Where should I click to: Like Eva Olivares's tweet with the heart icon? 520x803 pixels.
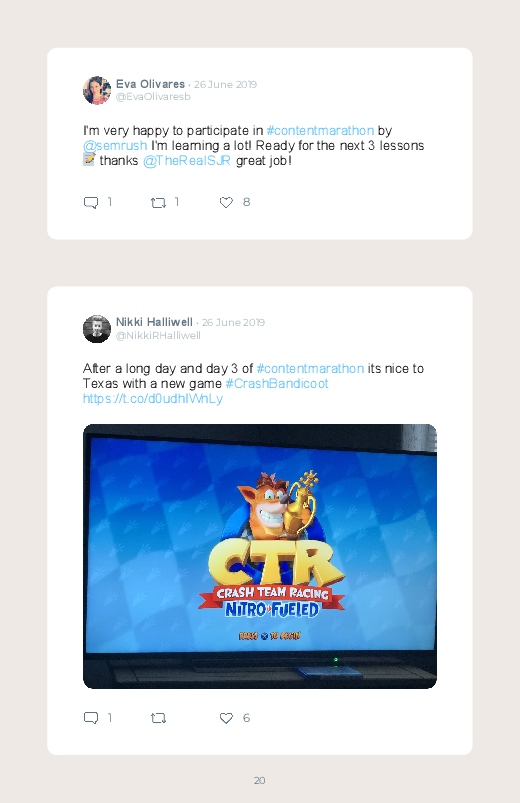pos(226,202)
